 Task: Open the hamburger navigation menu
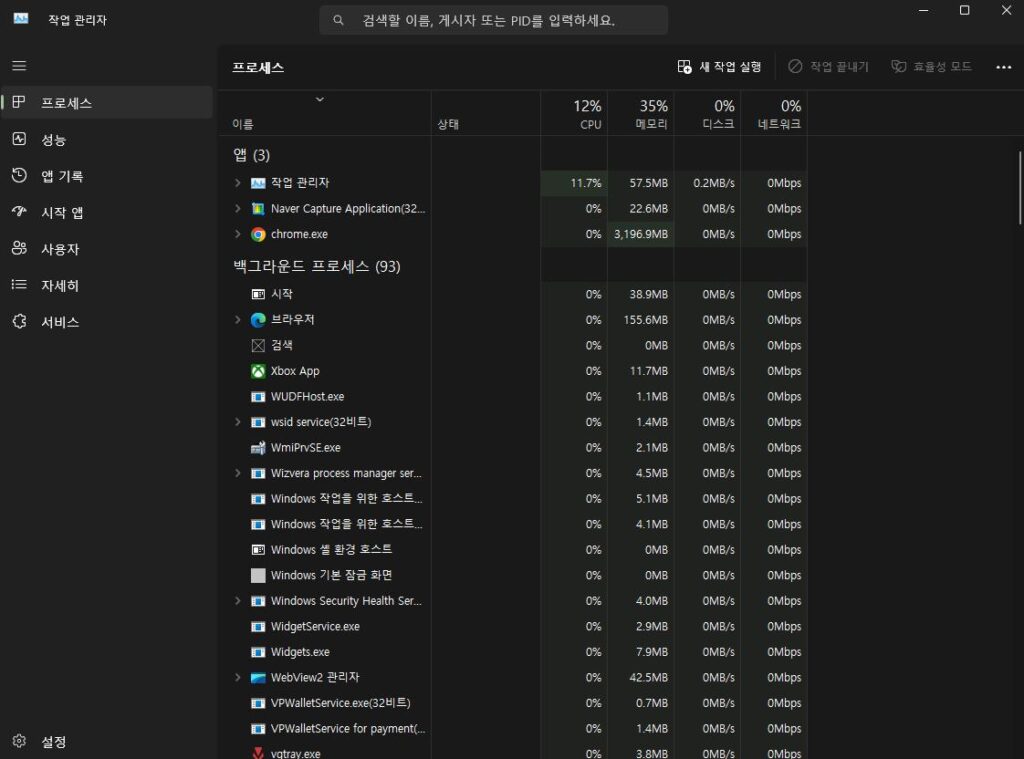pyautogui.click(x=19, y=66)
